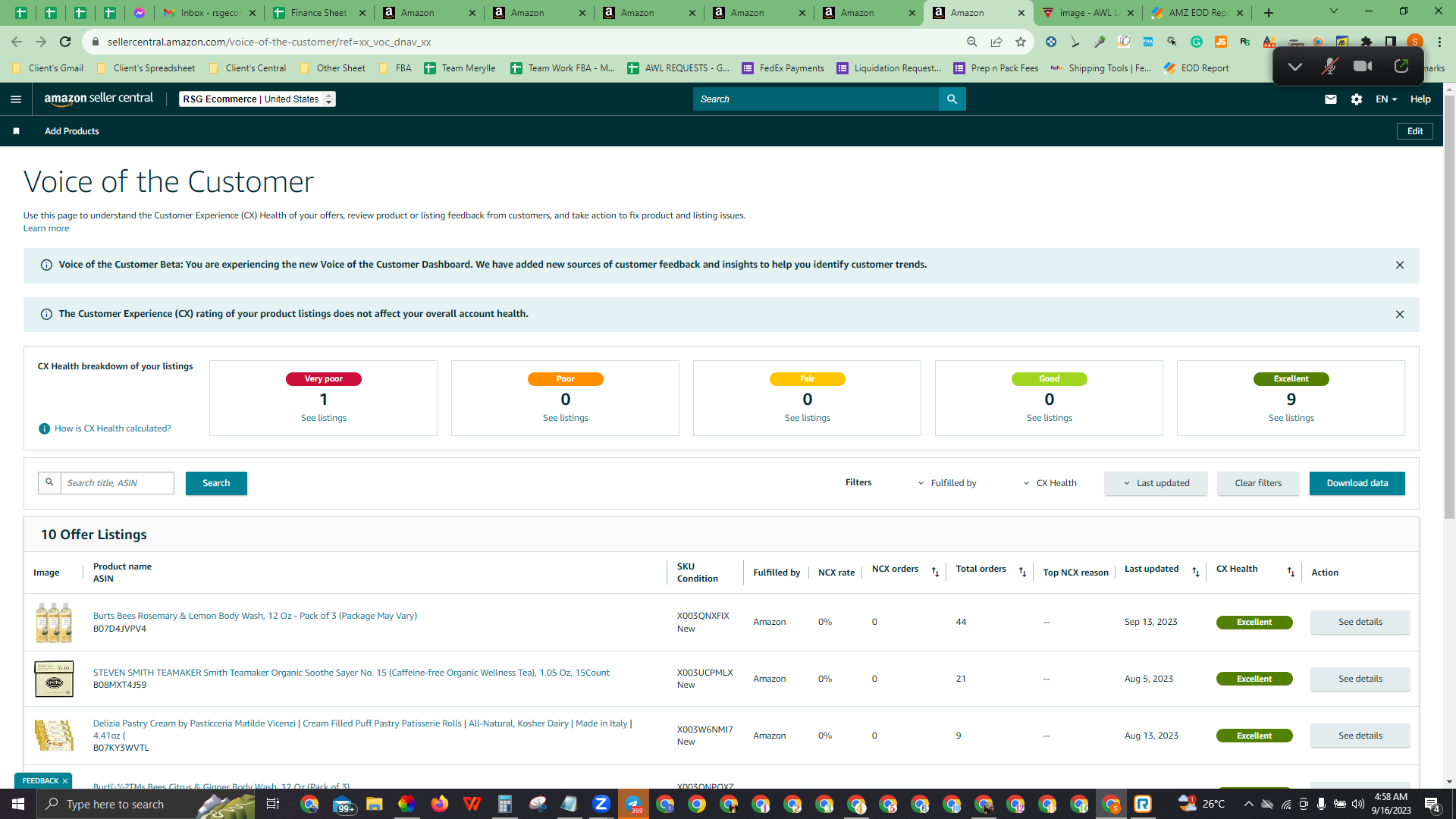Click the Amazon Seller Central logo
The height and width of the screenshot is (819, 1456).
point(99,99)
